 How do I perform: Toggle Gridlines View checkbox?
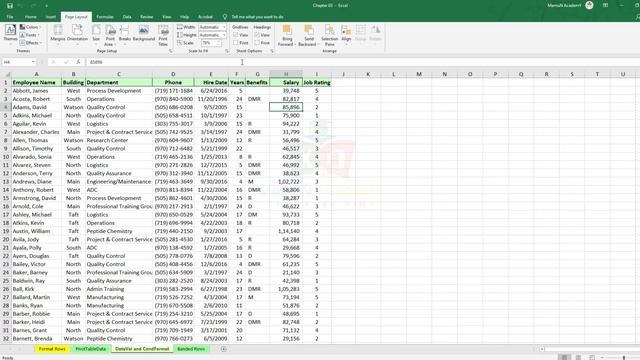pyautogui.click(x=236, y=35)
